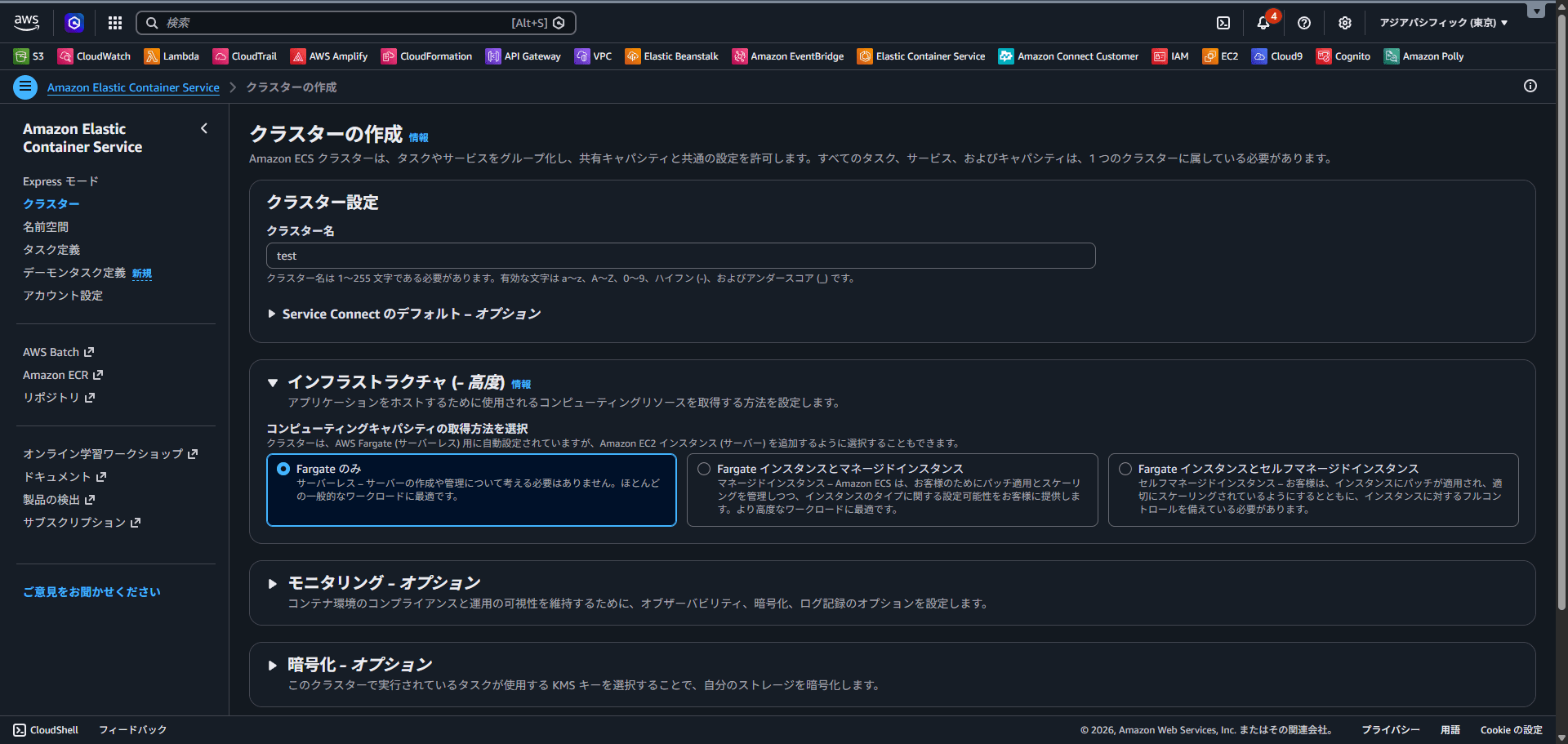Viewport: 1568px width, 744px height.
Task: Click フィードバック in the footer
Action: pos(132,730)
